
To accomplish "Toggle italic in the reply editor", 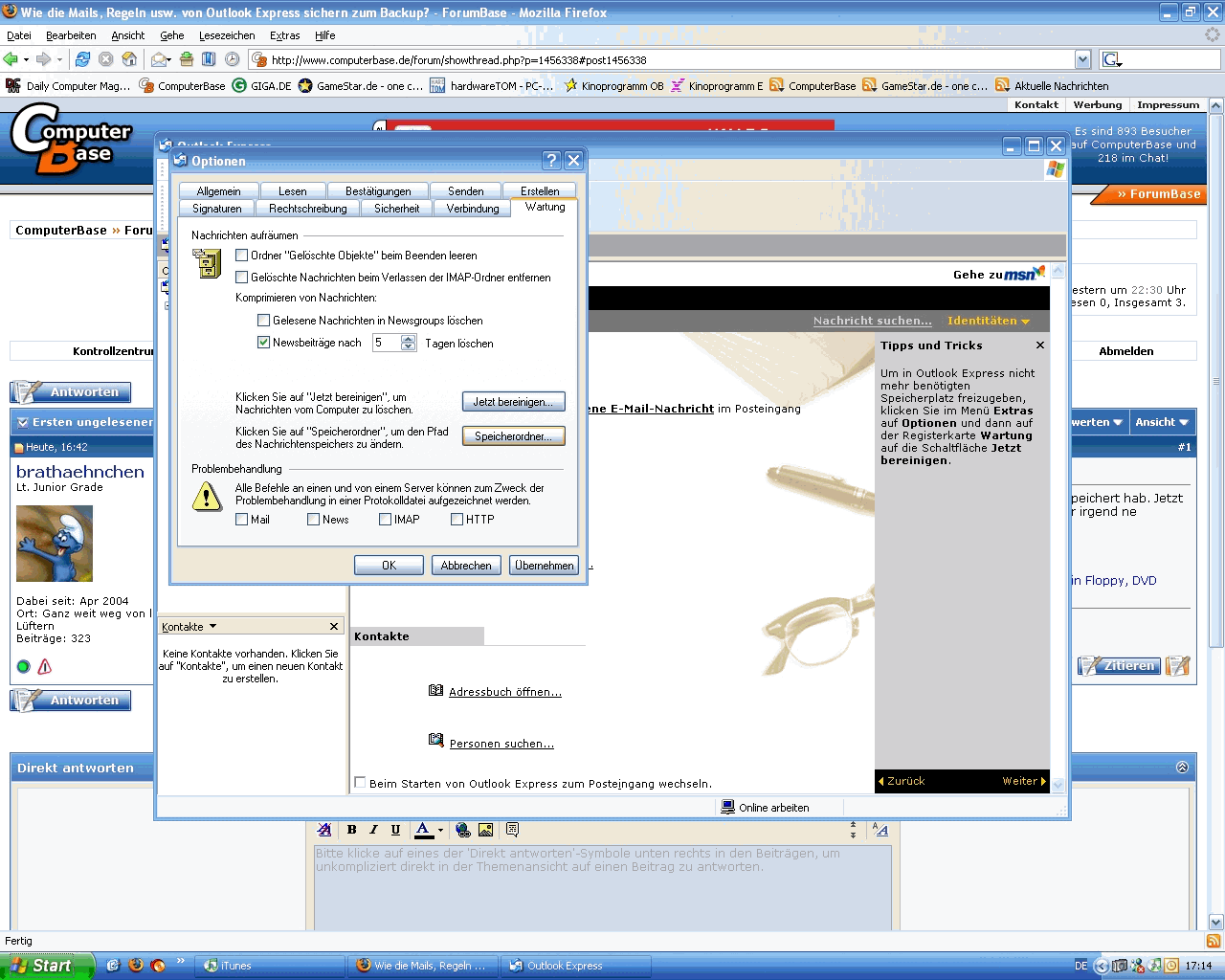I will (373, 830).
